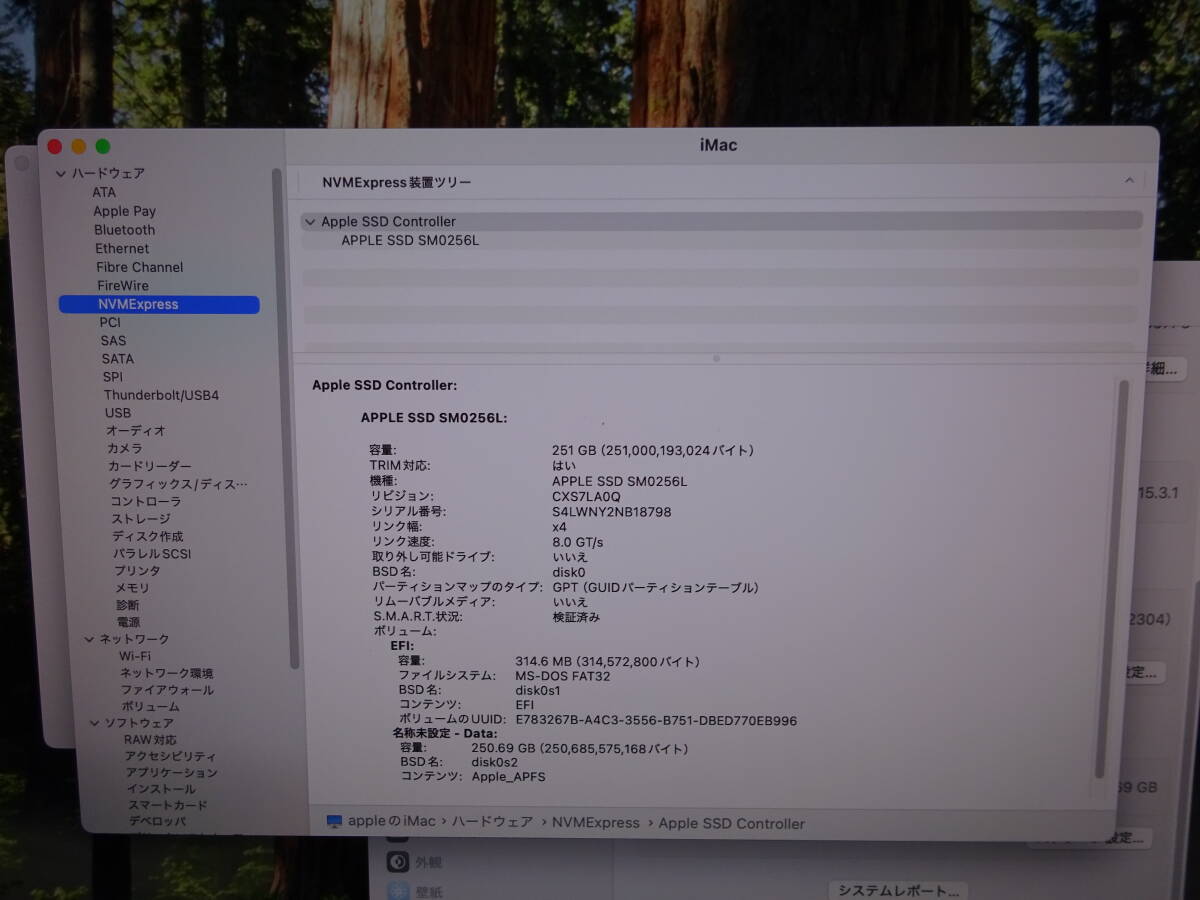Image resolution: width=1200 pixels, height=900 pixels.
Task: Collapse the ソフトウェア section in the sidebar
Action: (x=94, y=723)
